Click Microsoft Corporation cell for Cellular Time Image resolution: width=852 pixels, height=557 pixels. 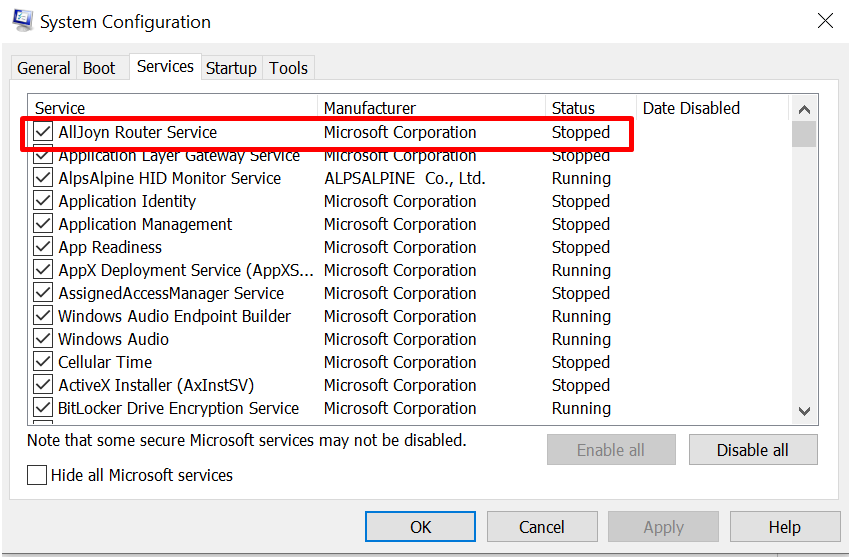click(x=400, y=362)
